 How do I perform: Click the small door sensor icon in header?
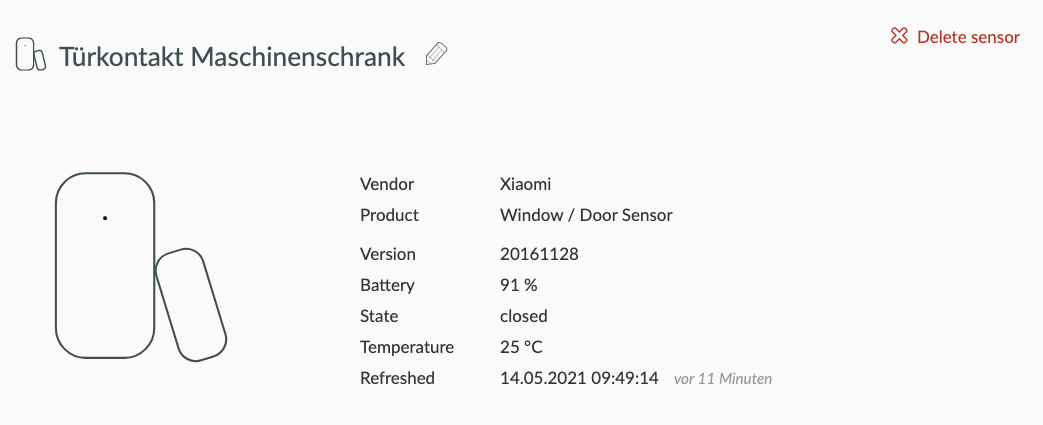point(30,55)
